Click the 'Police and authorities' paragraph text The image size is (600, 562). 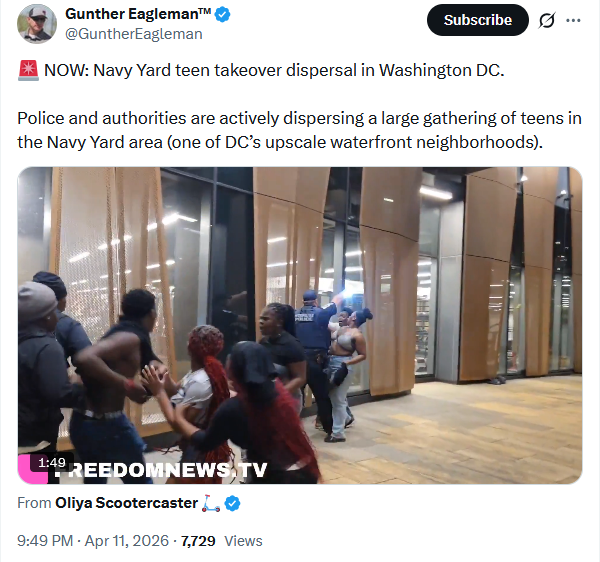[299, 130]
